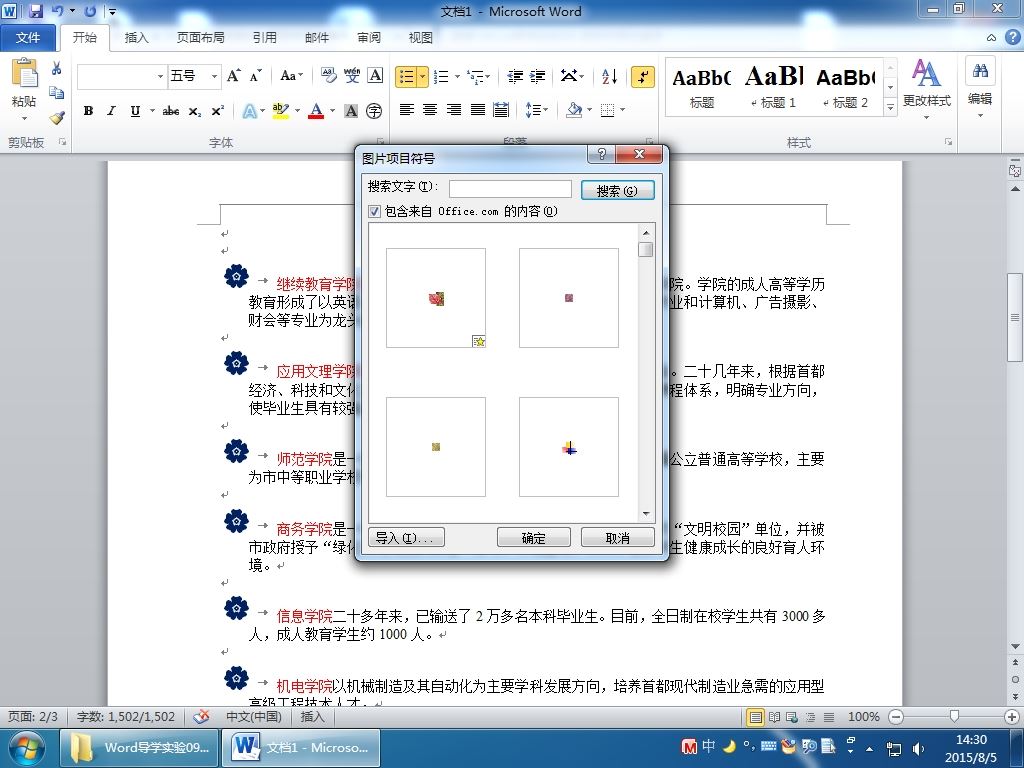
Task: Open the Borders dropdown arrow
Action: [622, 110]
